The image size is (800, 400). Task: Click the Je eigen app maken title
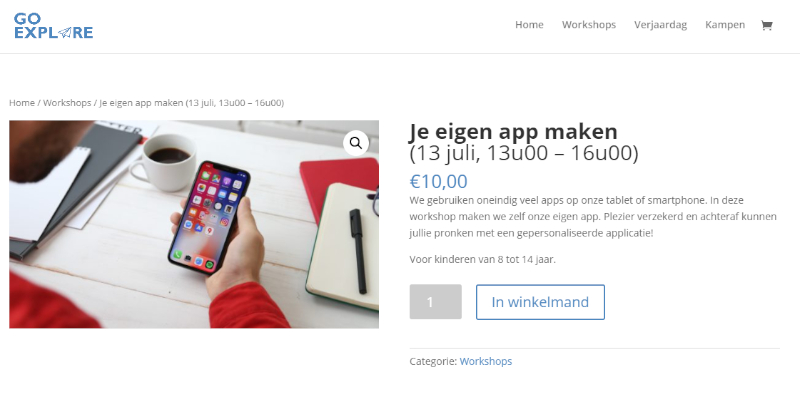[x=513, y=131]
